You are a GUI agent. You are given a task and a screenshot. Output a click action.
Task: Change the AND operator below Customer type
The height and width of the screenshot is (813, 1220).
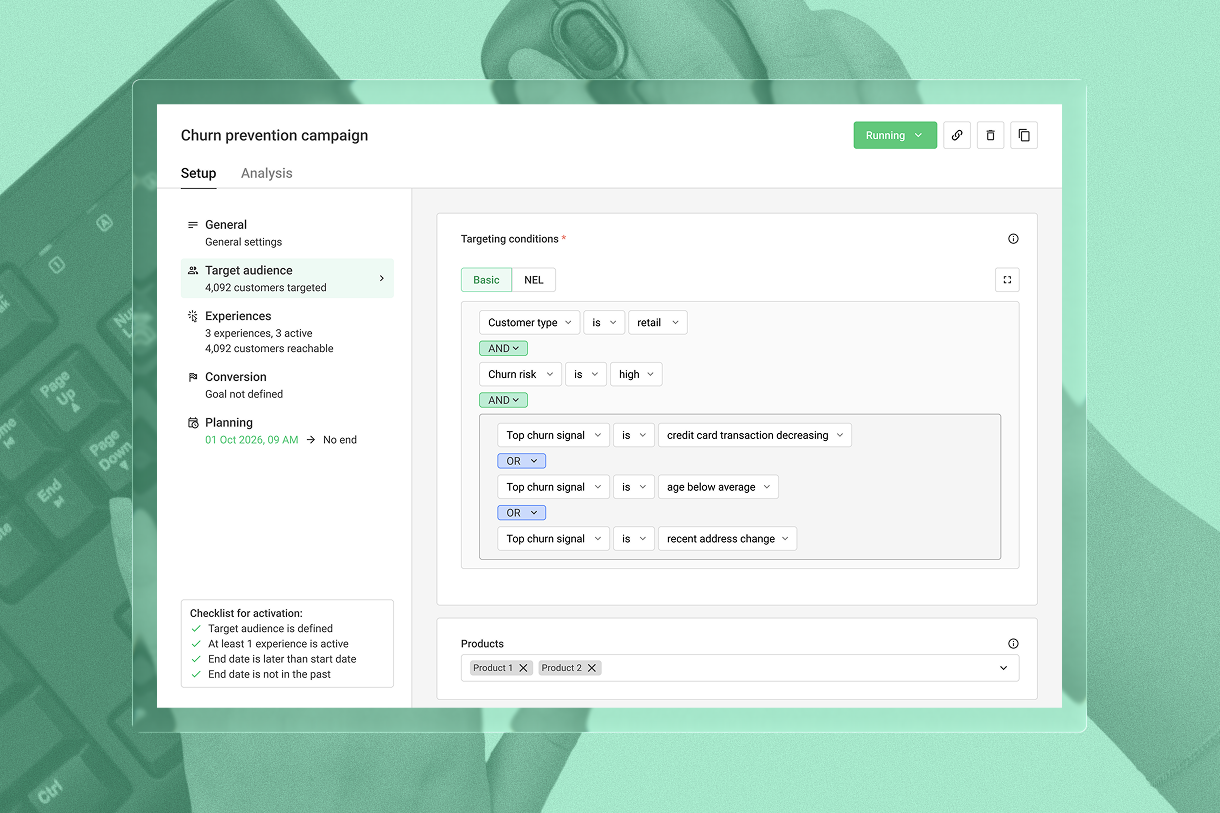click(x=503, y=348)
